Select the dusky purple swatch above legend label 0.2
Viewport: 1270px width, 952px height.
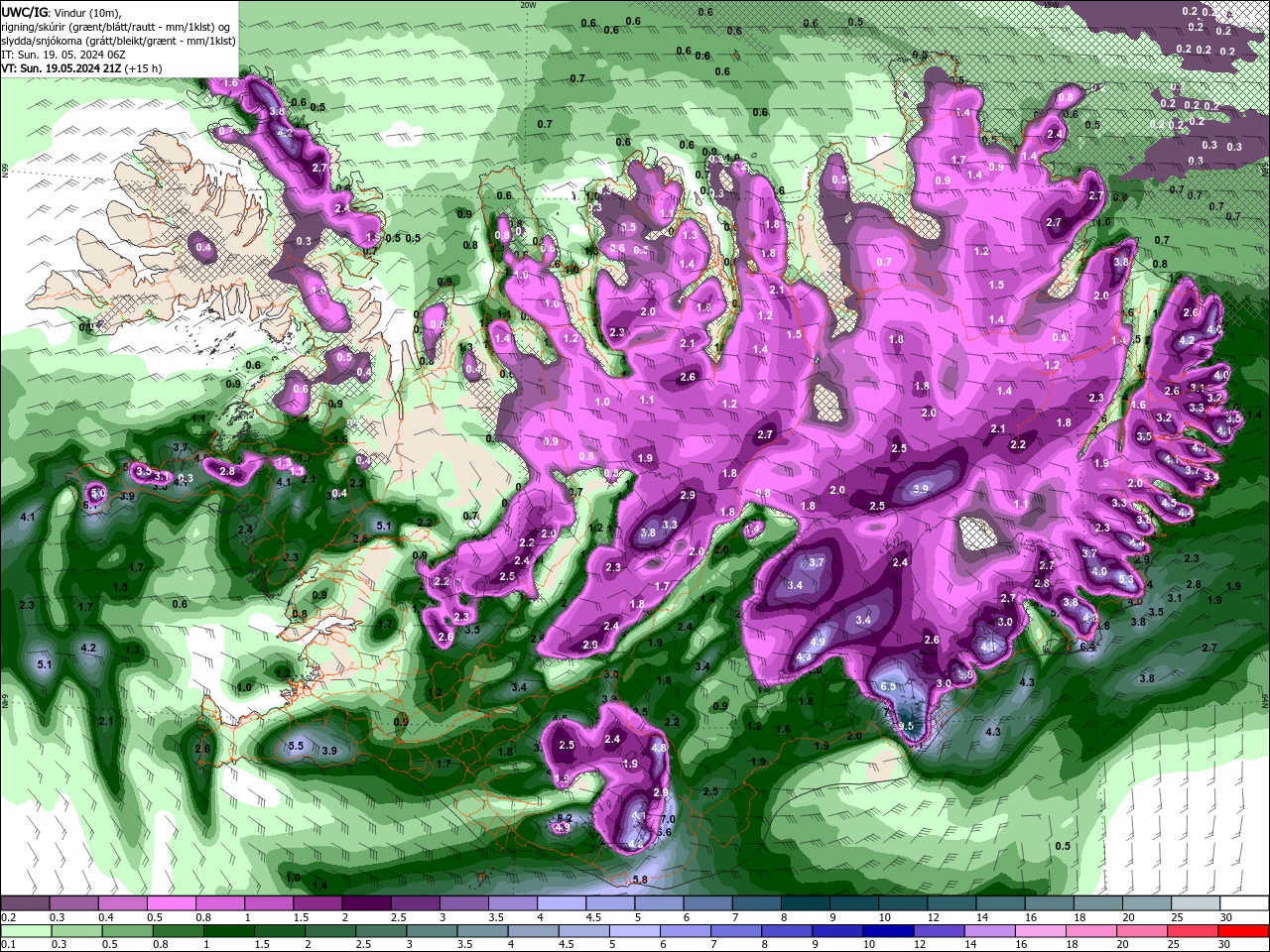point(25,903)
